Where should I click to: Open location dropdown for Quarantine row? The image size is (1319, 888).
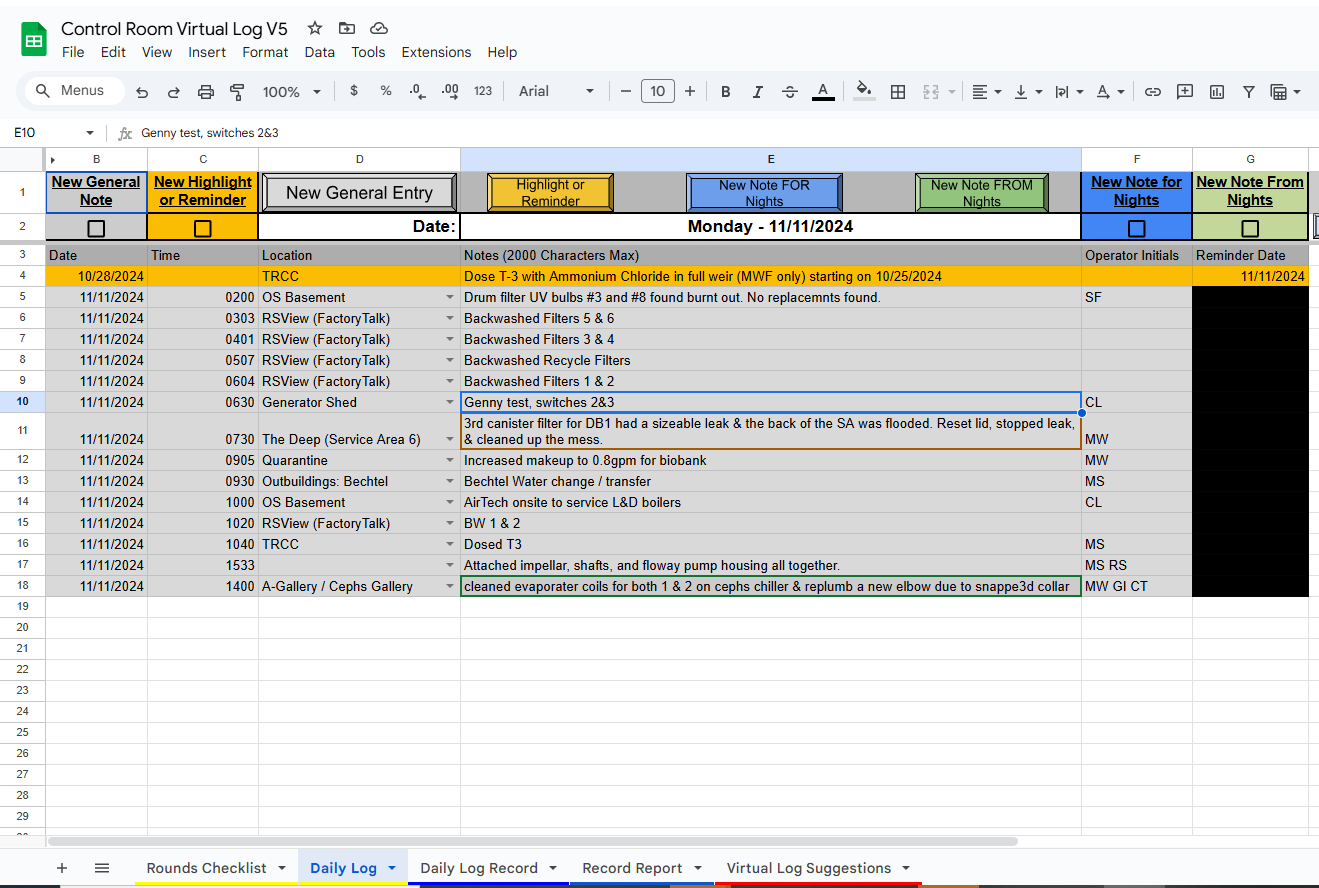[x=450, y=461]
